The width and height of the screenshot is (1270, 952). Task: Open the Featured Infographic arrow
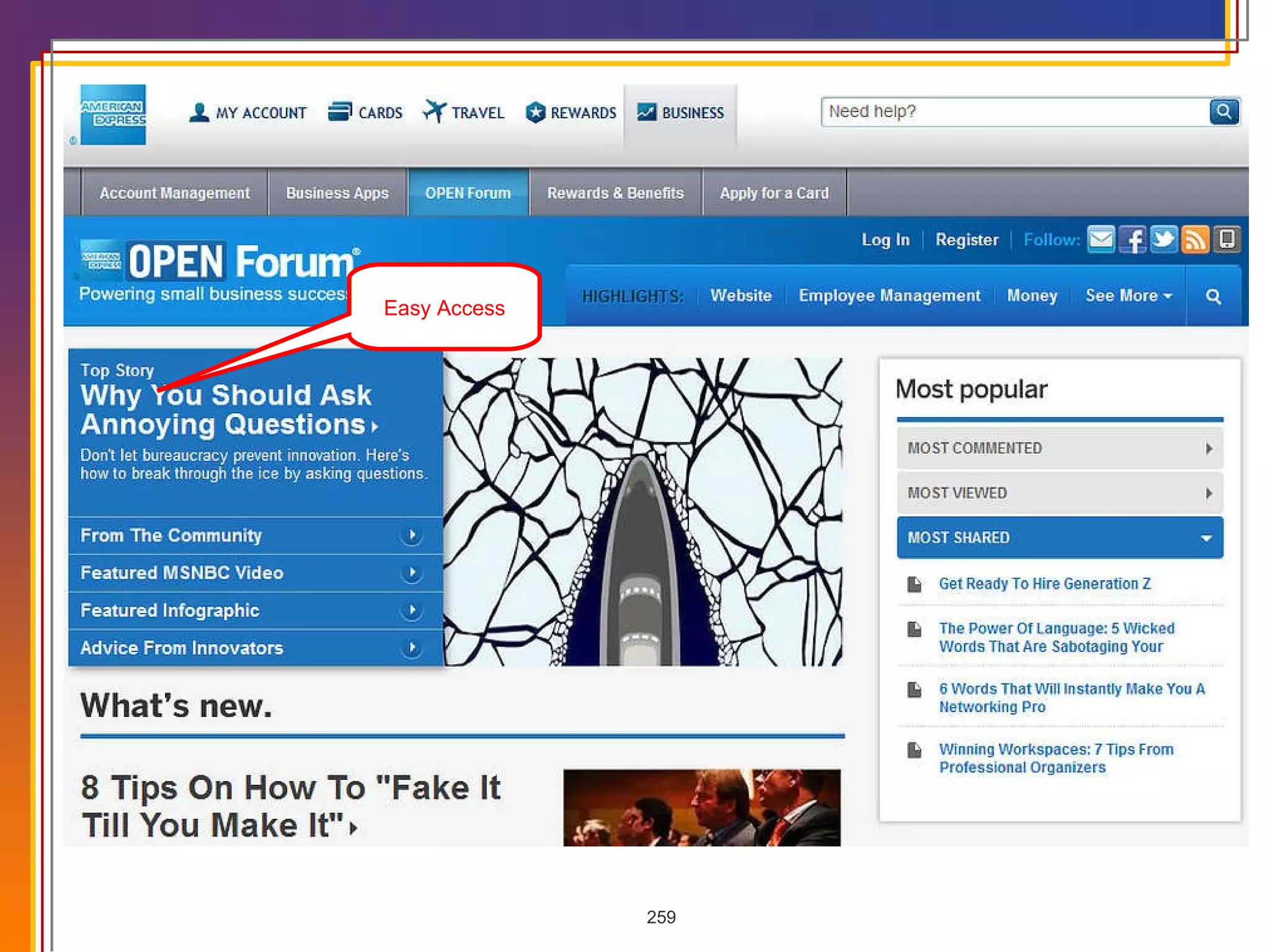(x=412, y=610)
